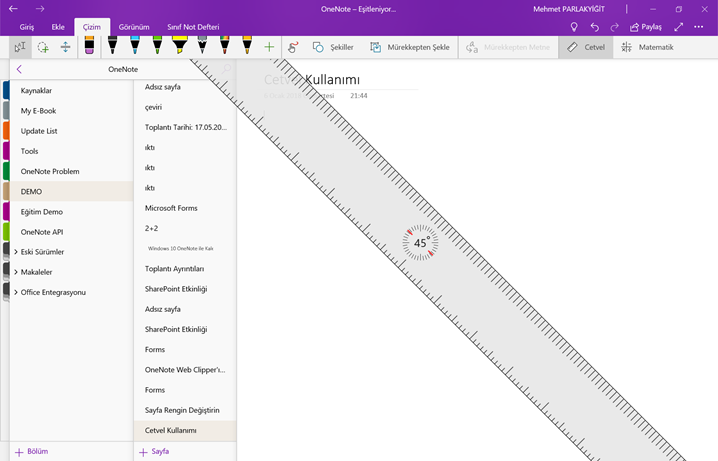The width and height of the screenshot is (718, 461).
Task: Click the 21:44 page time stamp
Action: tap(359, 96)
